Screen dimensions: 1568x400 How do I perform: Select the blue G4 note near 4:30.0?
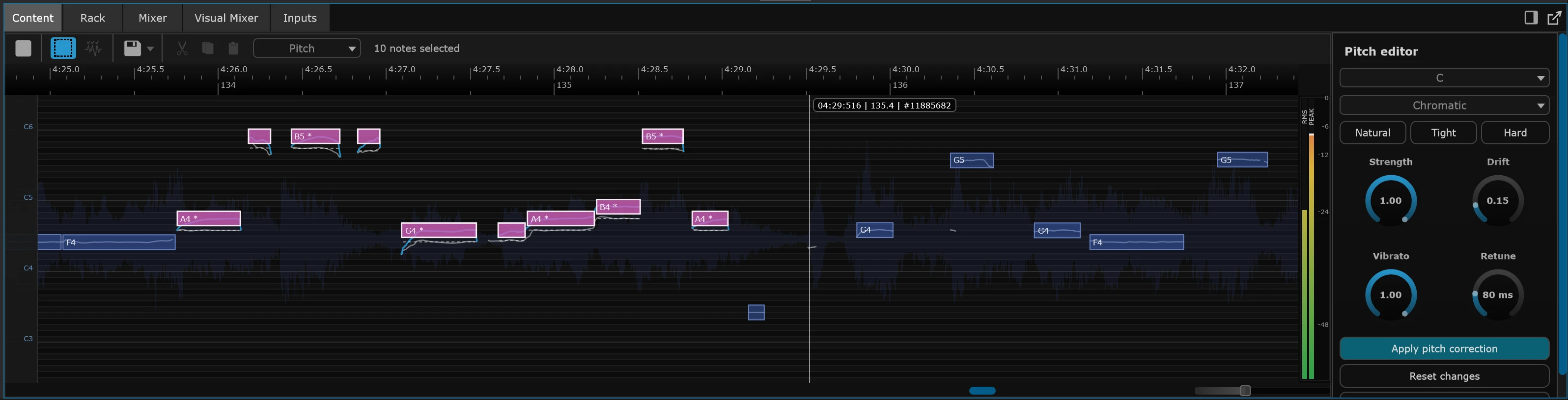coord(875,230)
